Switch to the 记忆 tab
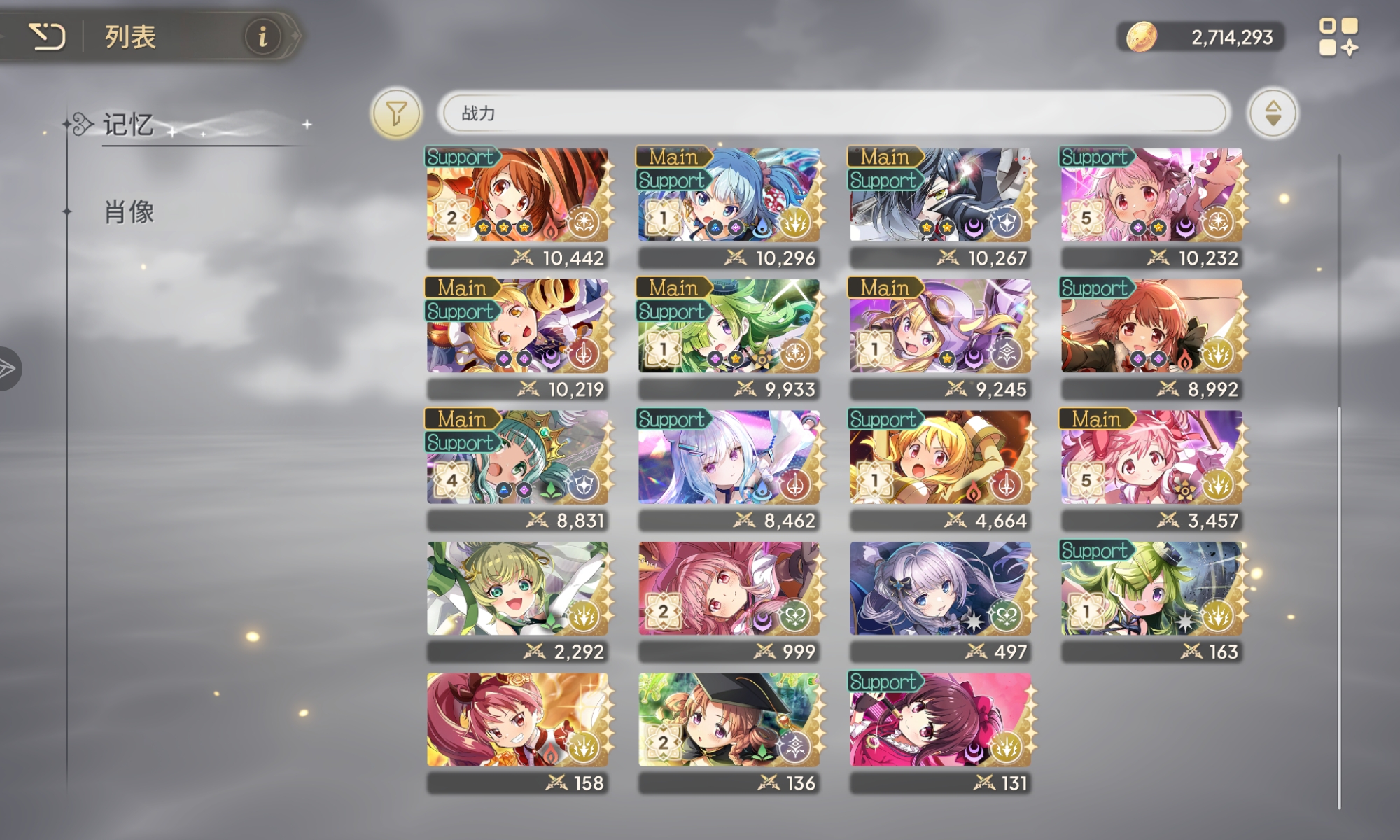This screenshot has width=1400, height=840. (x=128, y=125)
